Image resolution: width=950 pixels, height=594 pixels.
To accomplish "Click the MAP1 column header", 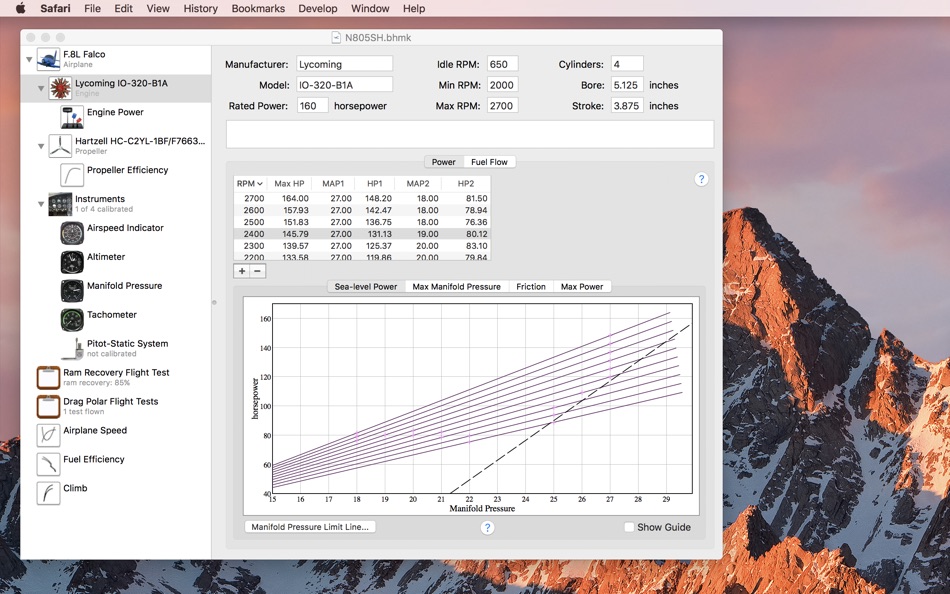I will point(333,184).
